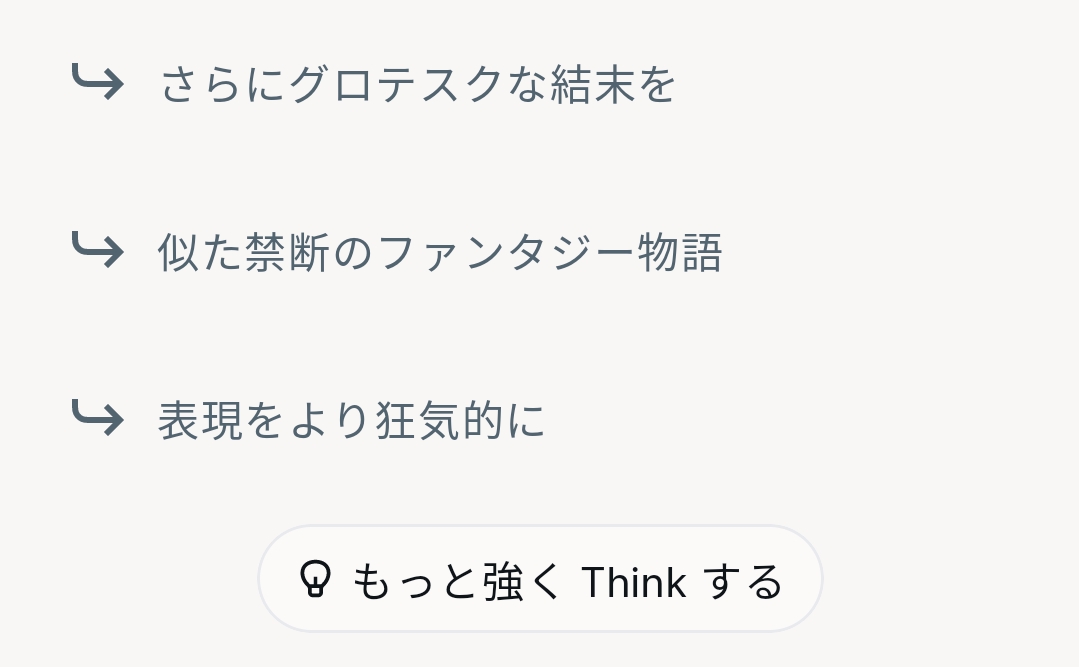
Task: Click the text 狂気的に in the third suggestion
Action: coord(460,420)
